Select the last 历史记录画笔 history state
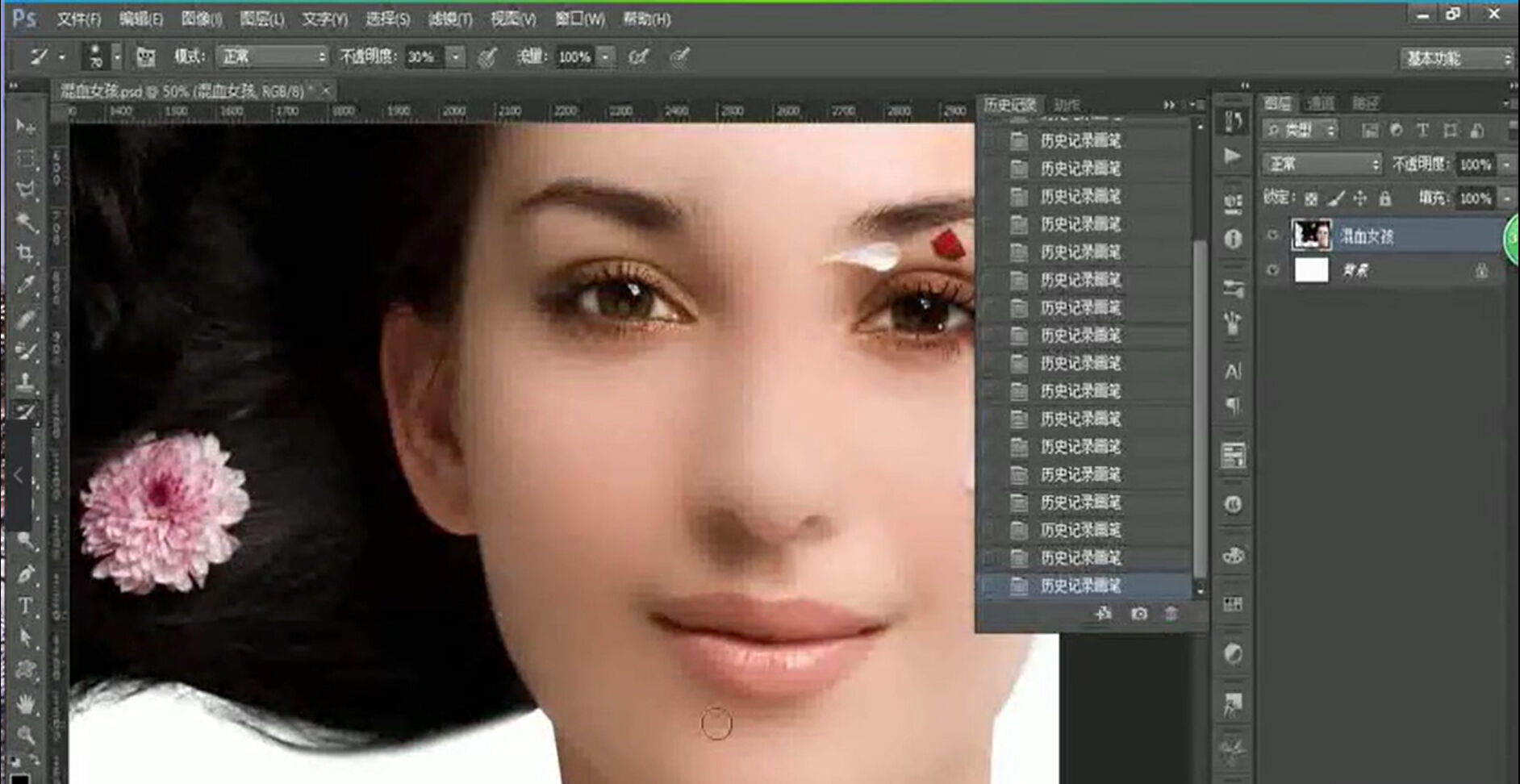Image resolution: width=1520 pixels, height=784 pixels. click(1080, 586)
